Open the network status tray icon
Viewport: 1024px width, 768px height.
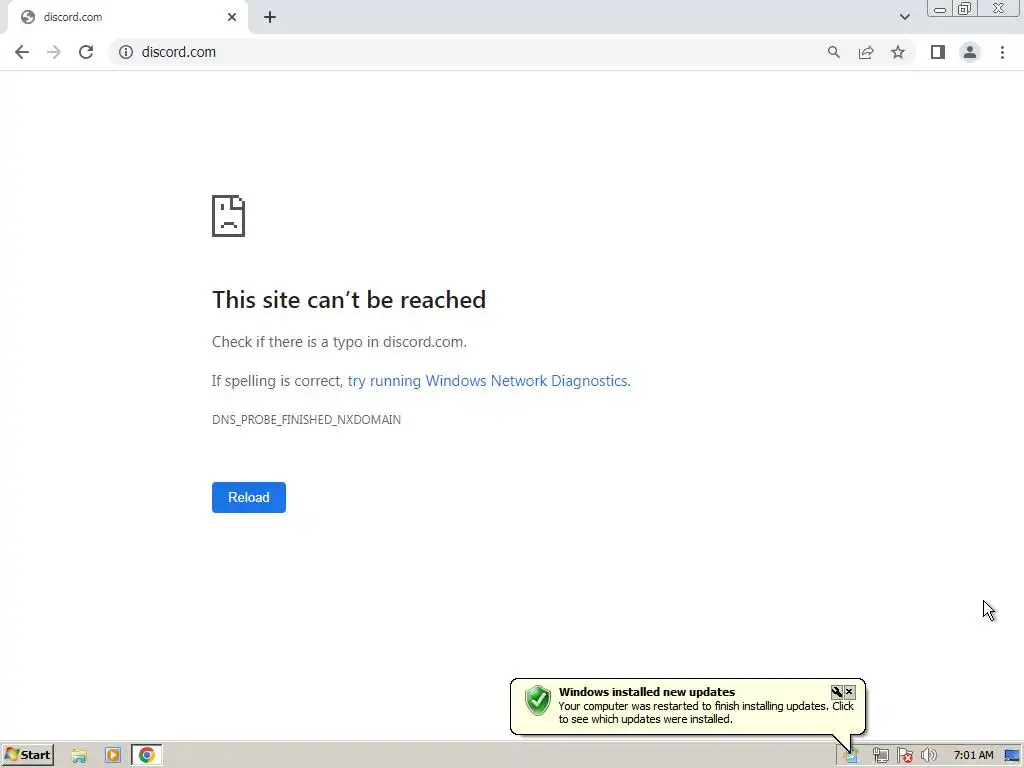[x=880, y=756]
